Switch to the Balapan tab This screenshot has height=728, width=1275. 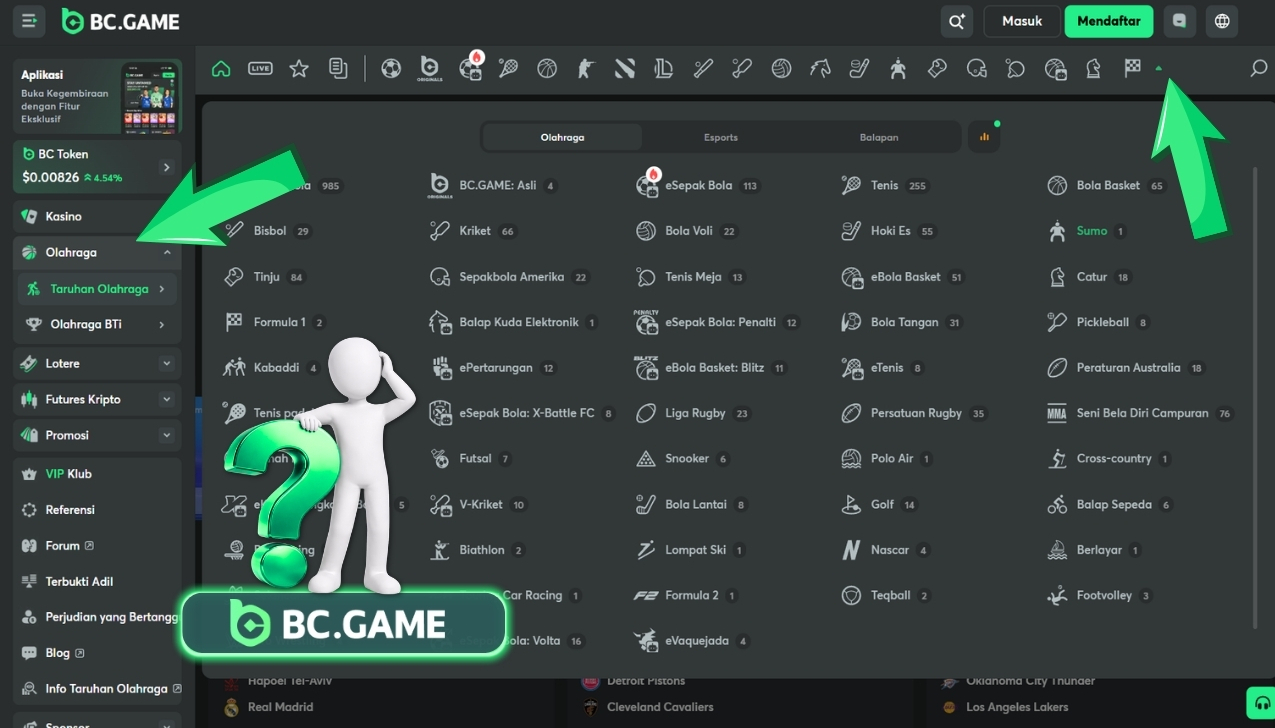(x=879, y=137)
